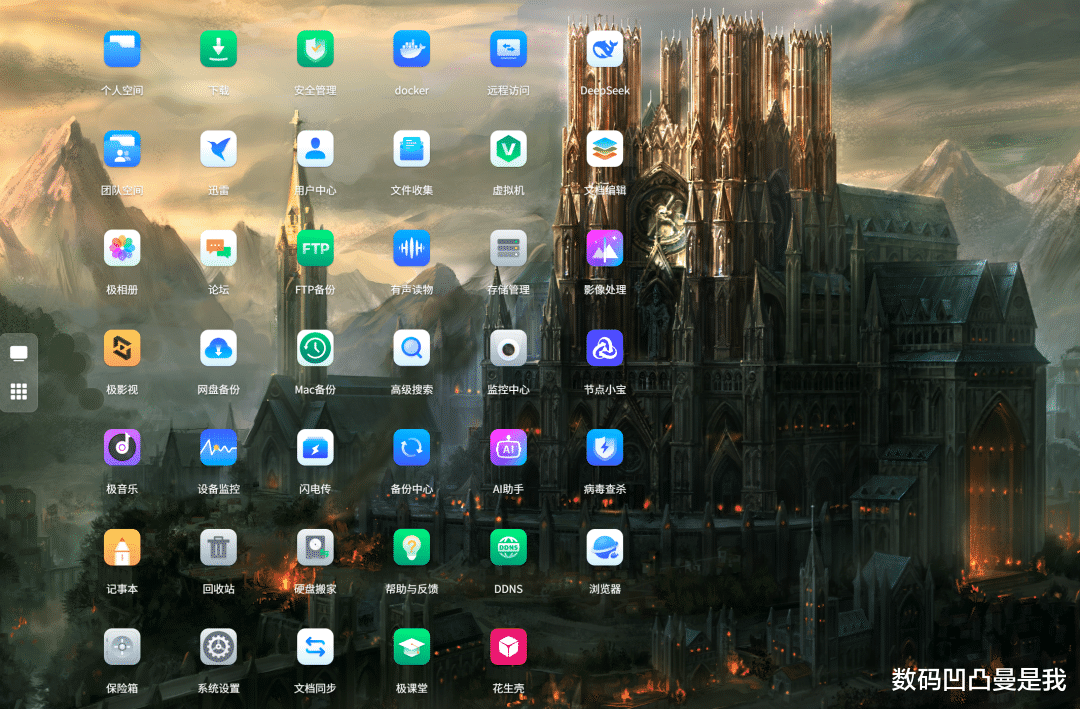Open the 回收站 trash bin icon
The image size is (1080, 709).
(x=218, y=547)
